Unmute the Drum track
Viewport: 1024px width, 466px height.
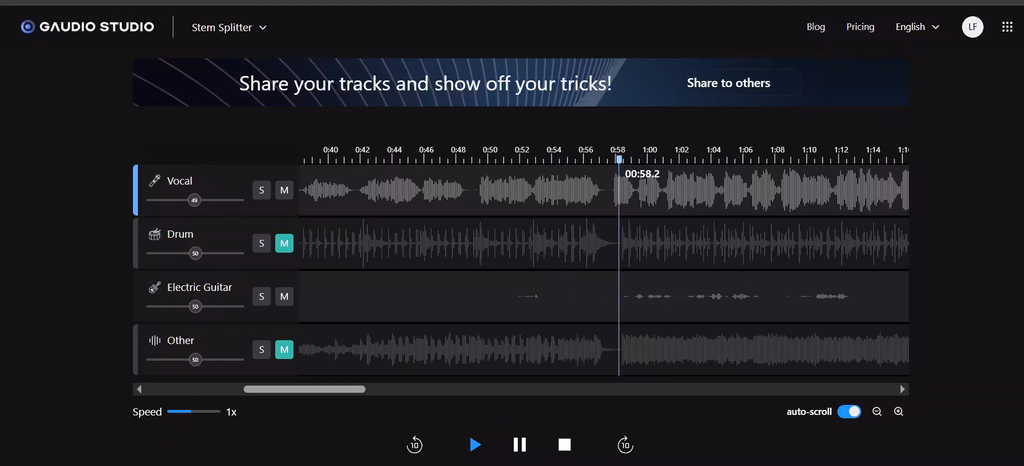pyautogui.click(x=284, y=243)
